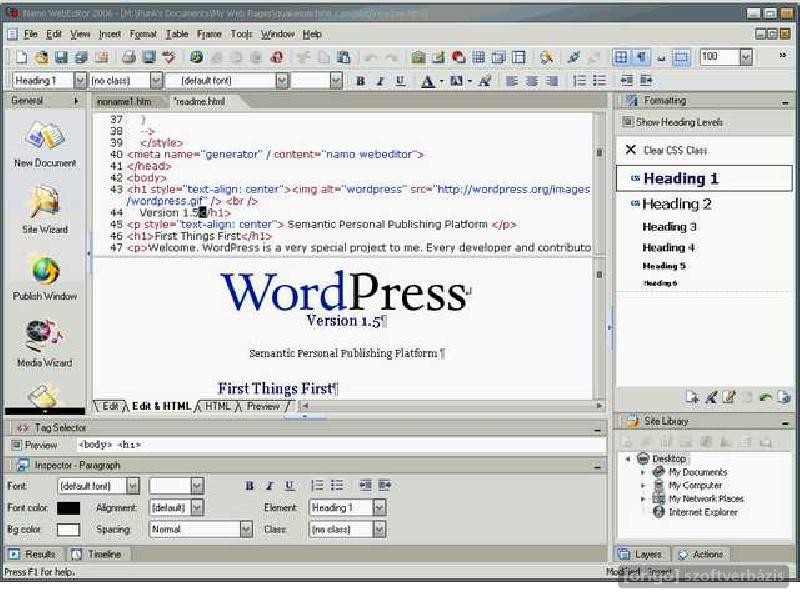Open the Inspector Spacing dropdown
The height and width of the screenshot is (600, 800).
(246, 530)
